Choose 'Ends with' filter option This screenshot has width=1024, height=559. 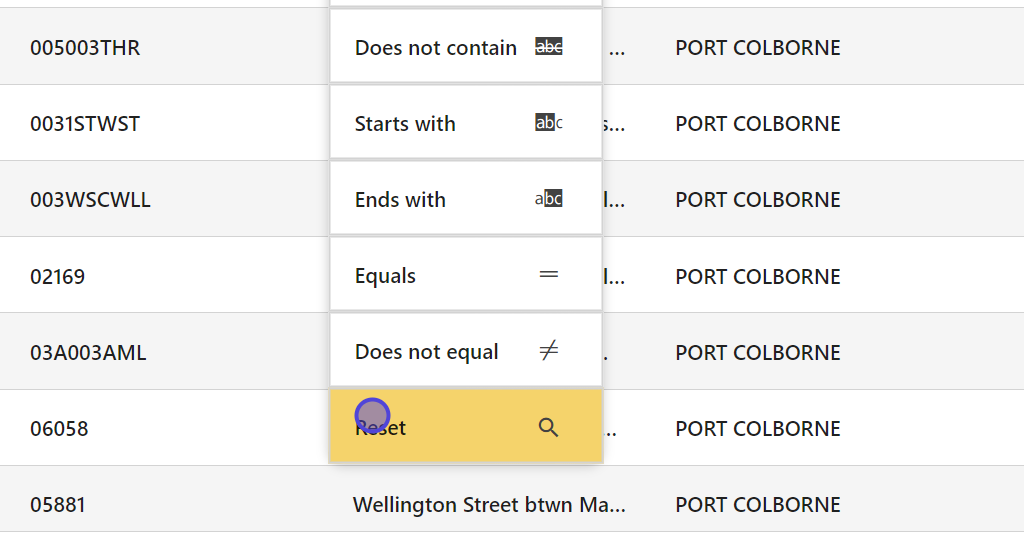point(400,199)
